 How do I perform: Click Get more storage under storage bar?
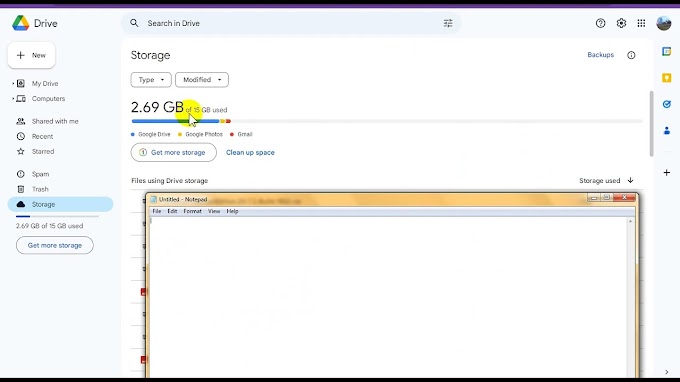[173, 153]
